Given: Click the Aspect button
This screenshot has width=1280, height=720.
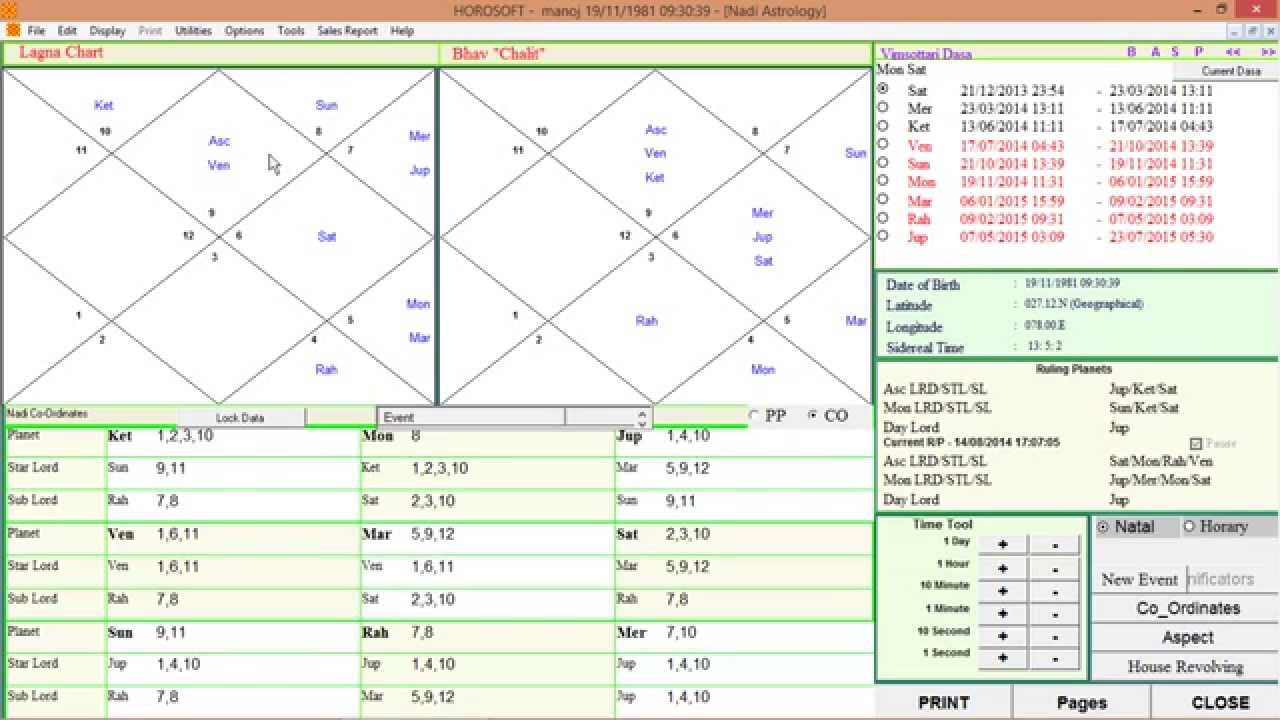Looking at the screenshot, I should point(1187,637).
